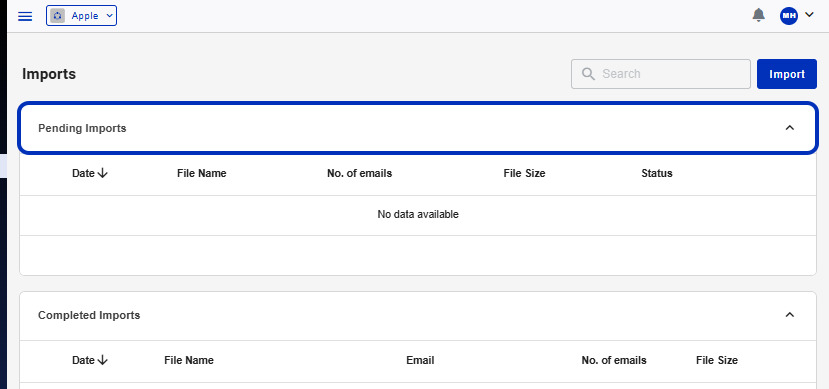Click the Pending Imports Date sort arrow
Viewport: 829px width, 389px height.
point(103,173)
